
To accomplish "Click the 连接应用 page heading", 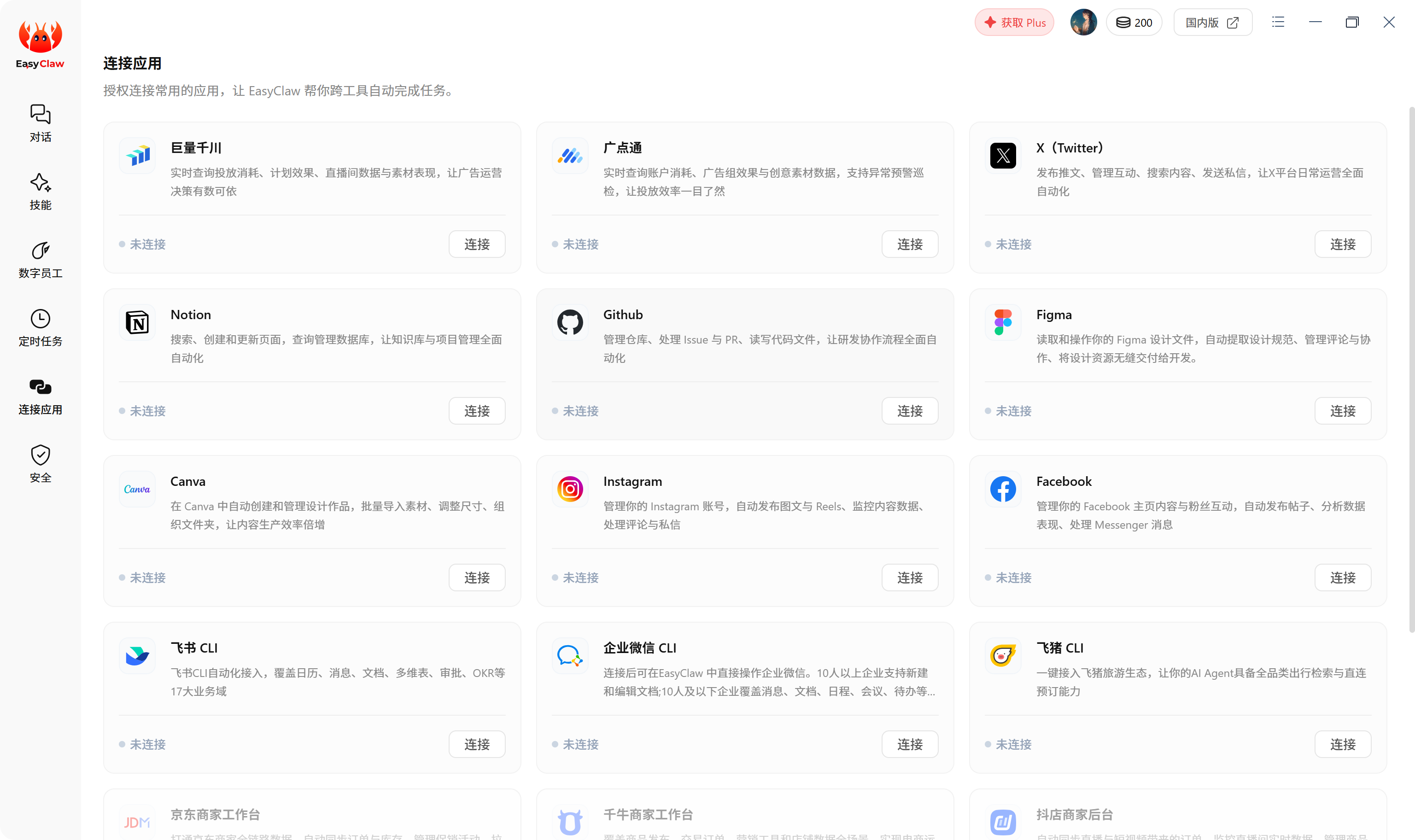I will 133,64.
